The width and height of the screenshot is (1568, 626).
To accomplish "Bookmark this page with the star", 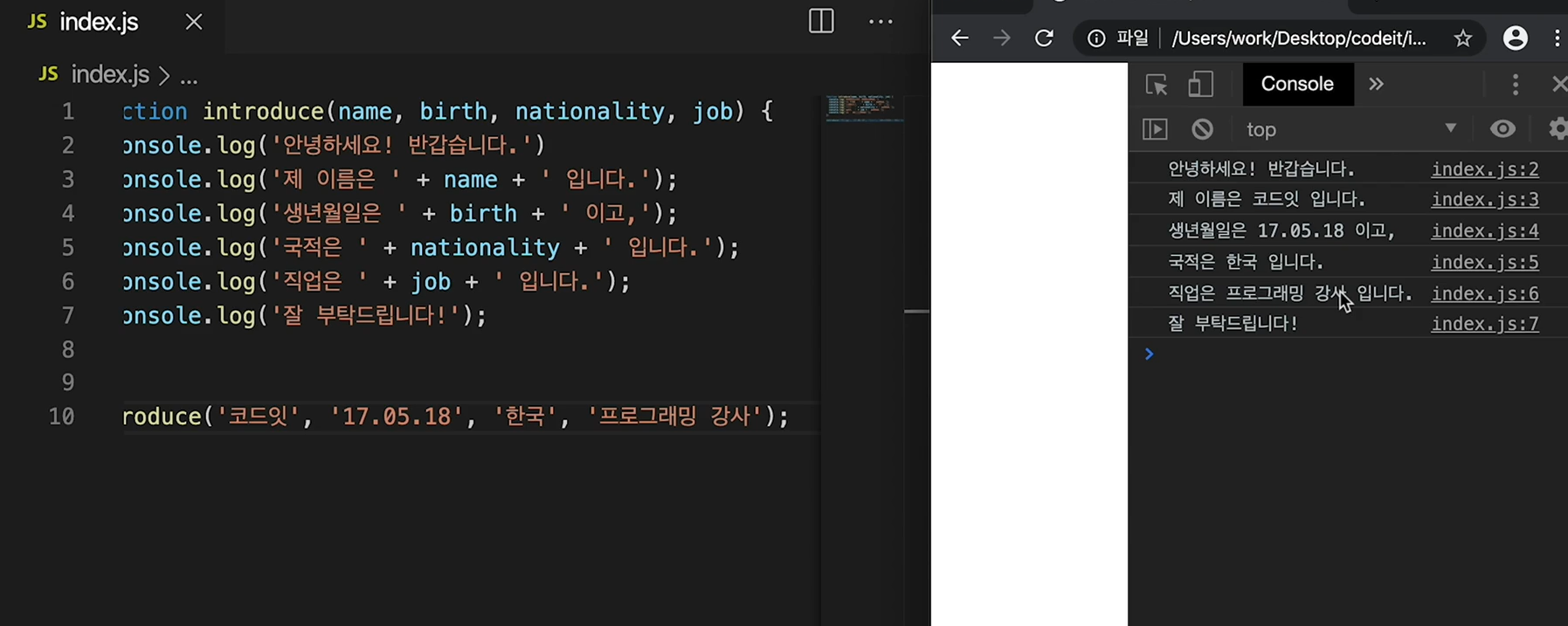I will (1463, 38).
